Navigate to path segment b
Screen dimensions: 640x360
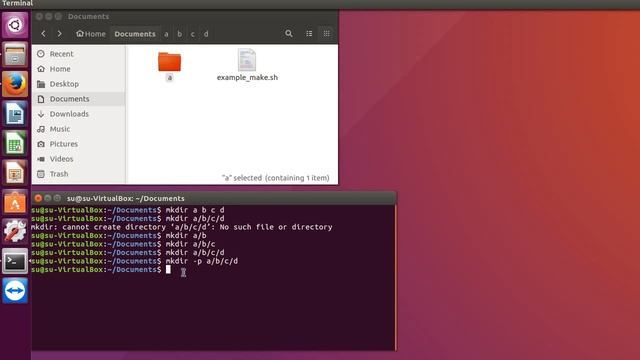(180, 34)
